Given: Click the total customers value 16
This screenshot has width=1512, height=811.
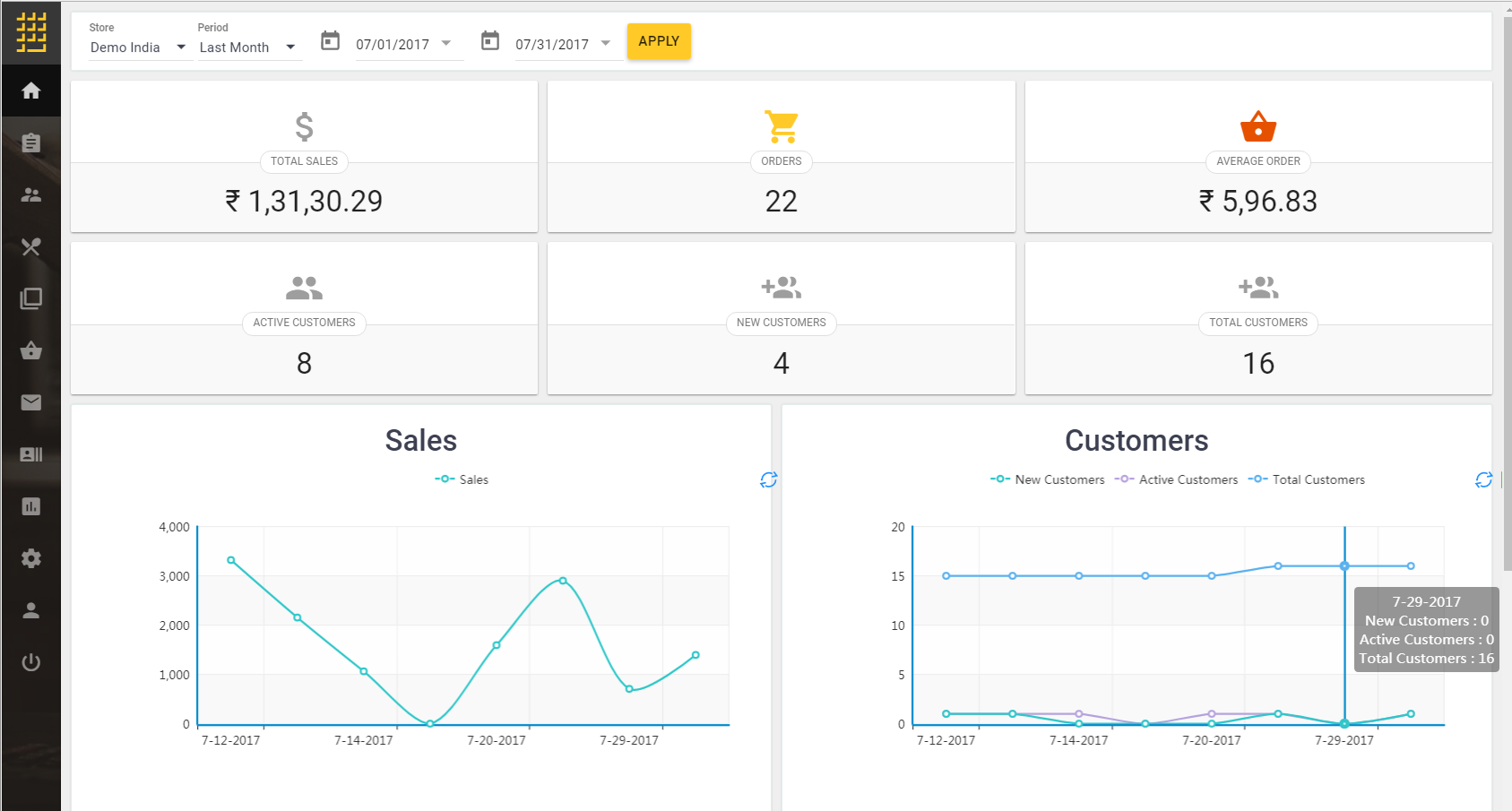Looking at the screenshot, I should (1258, 363).
